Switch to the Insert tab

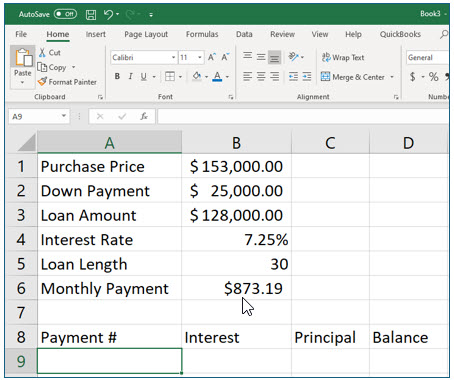[x=96, y=34]
